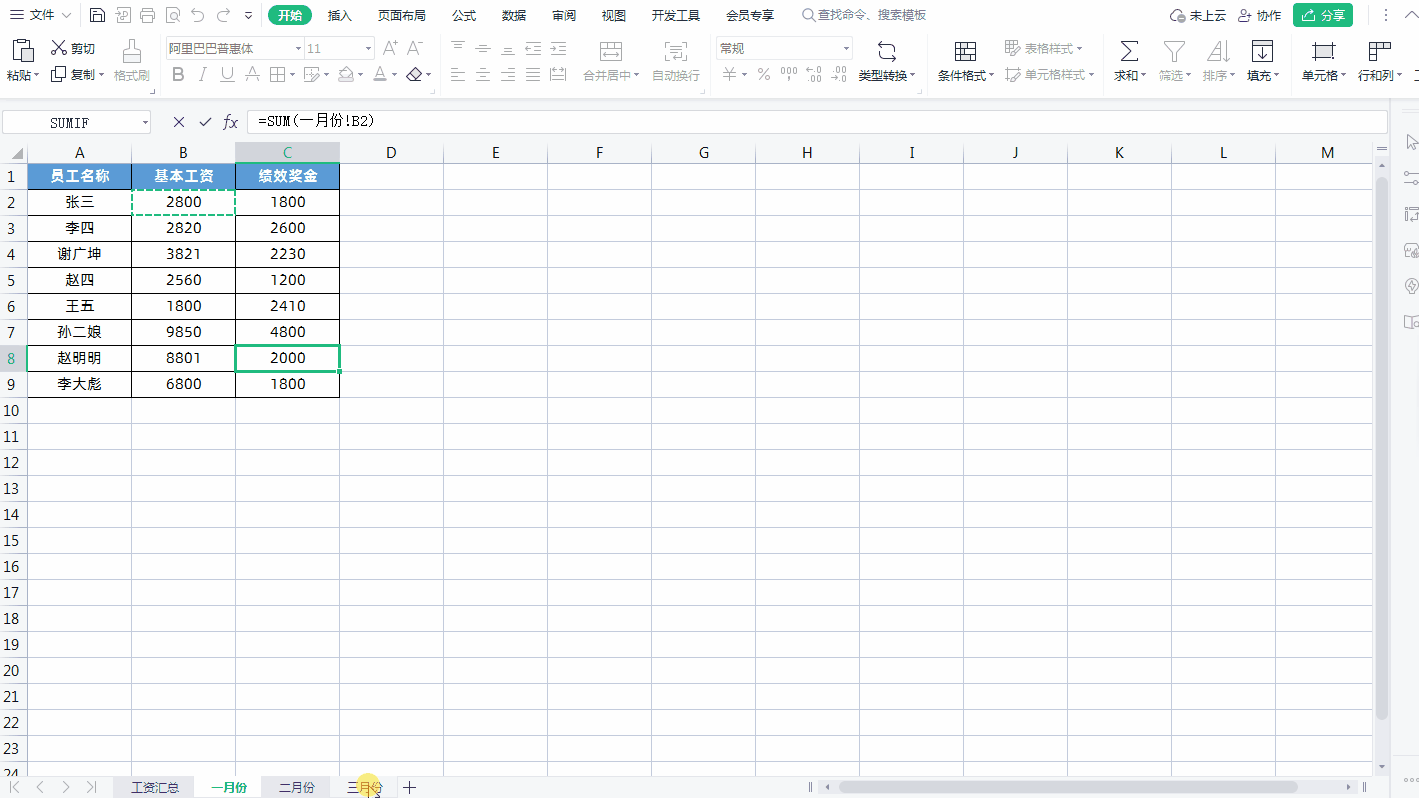
Task: Click the Format Painter (格式刷) brush
Action: [131, 61]
